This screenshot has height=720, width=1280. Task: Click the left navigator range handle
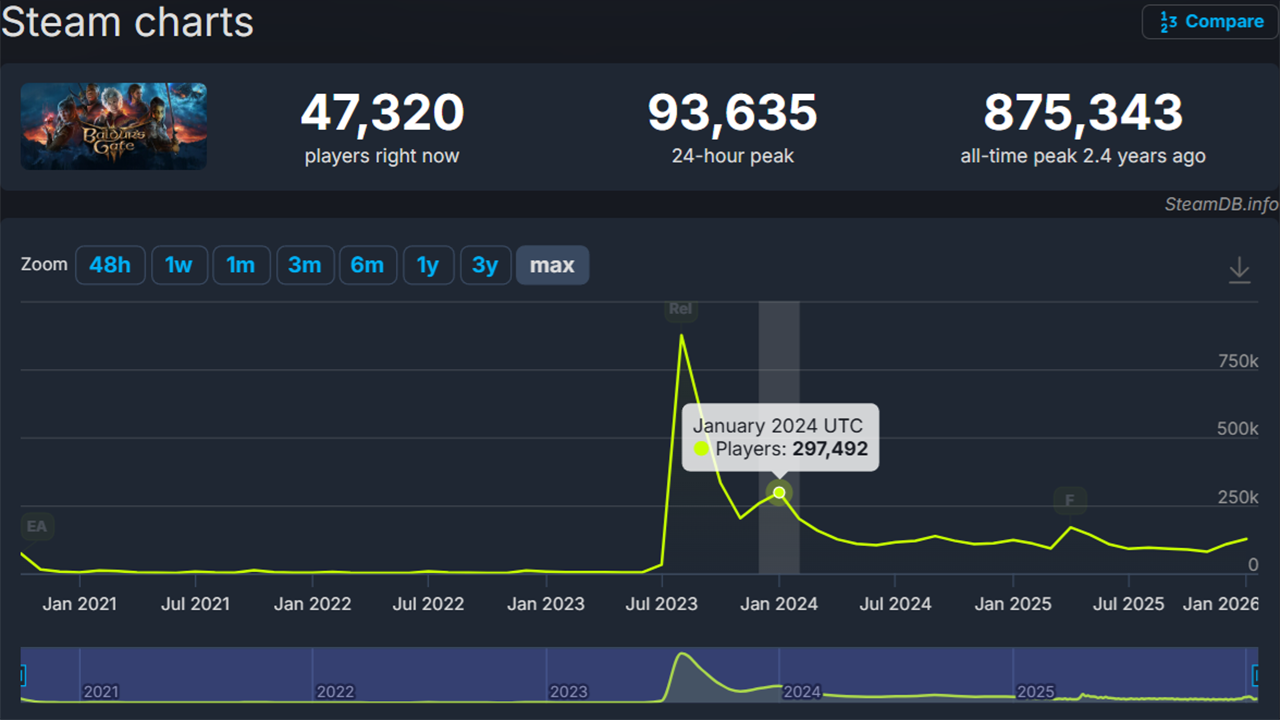(x=22, y=674)
